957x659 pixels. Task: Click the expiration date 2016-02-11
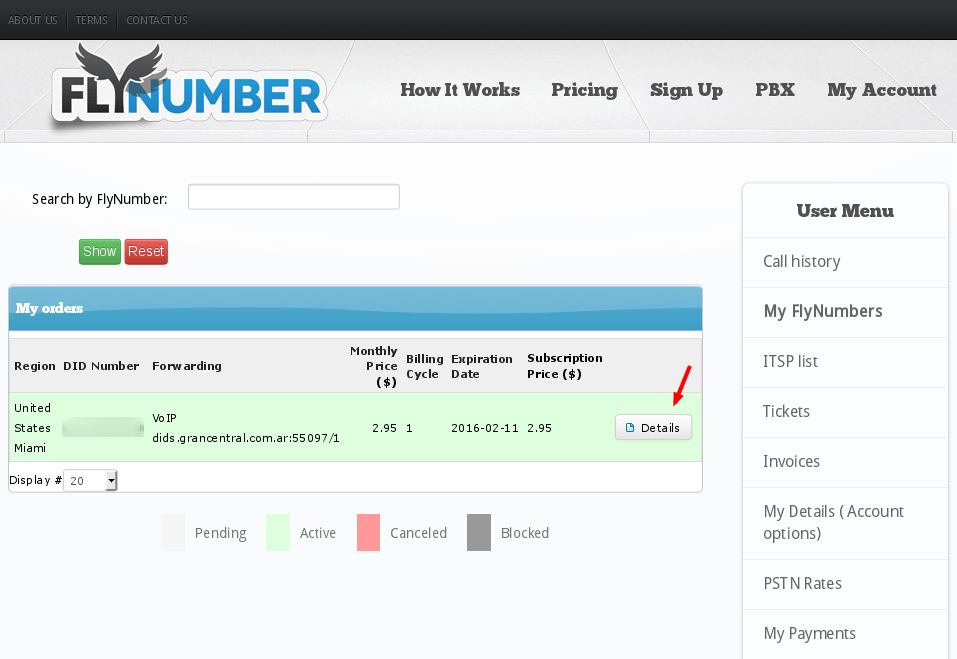[485, 428]
